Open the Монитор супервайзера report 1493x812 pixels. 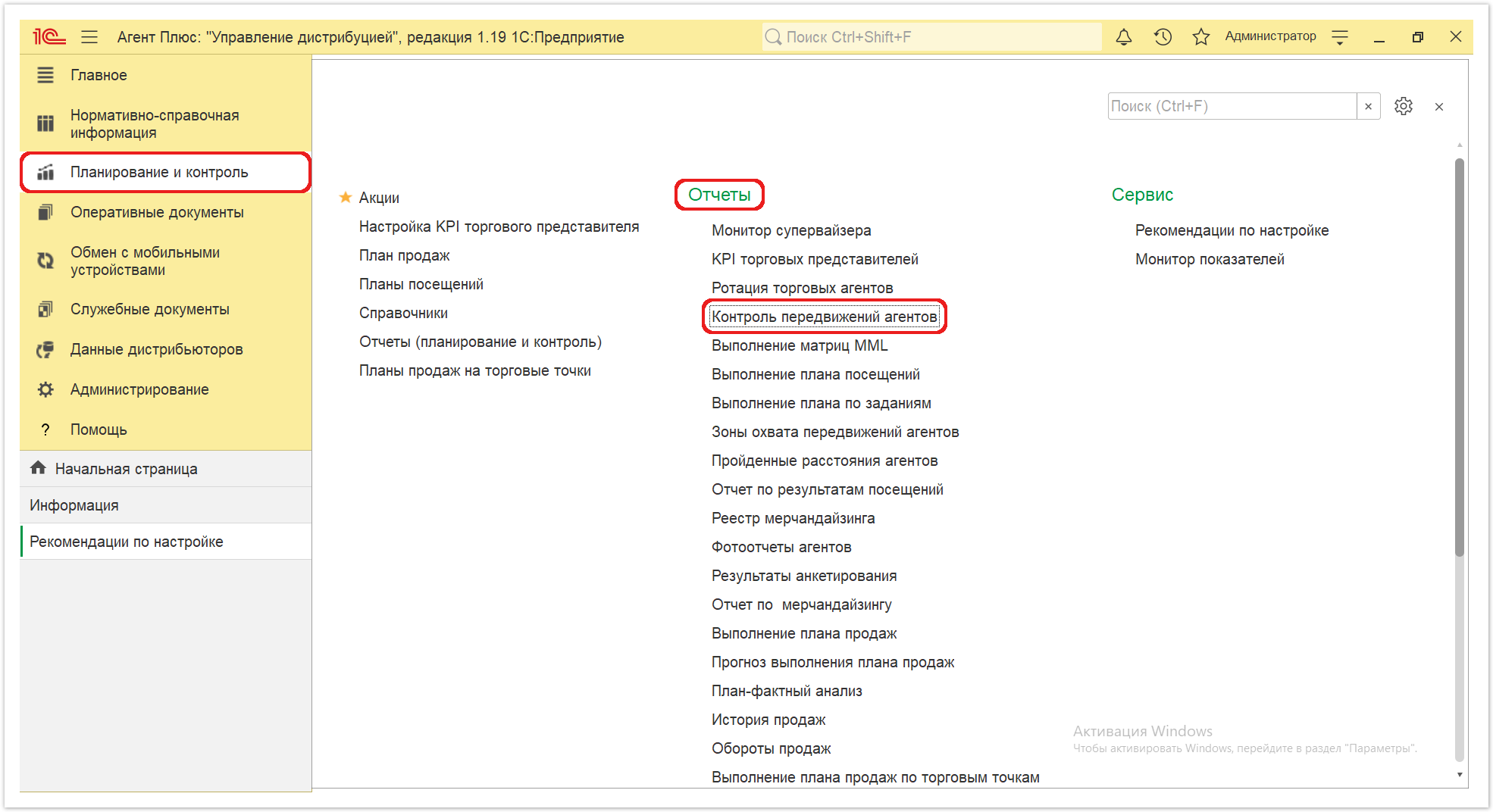tap(791, 230)
